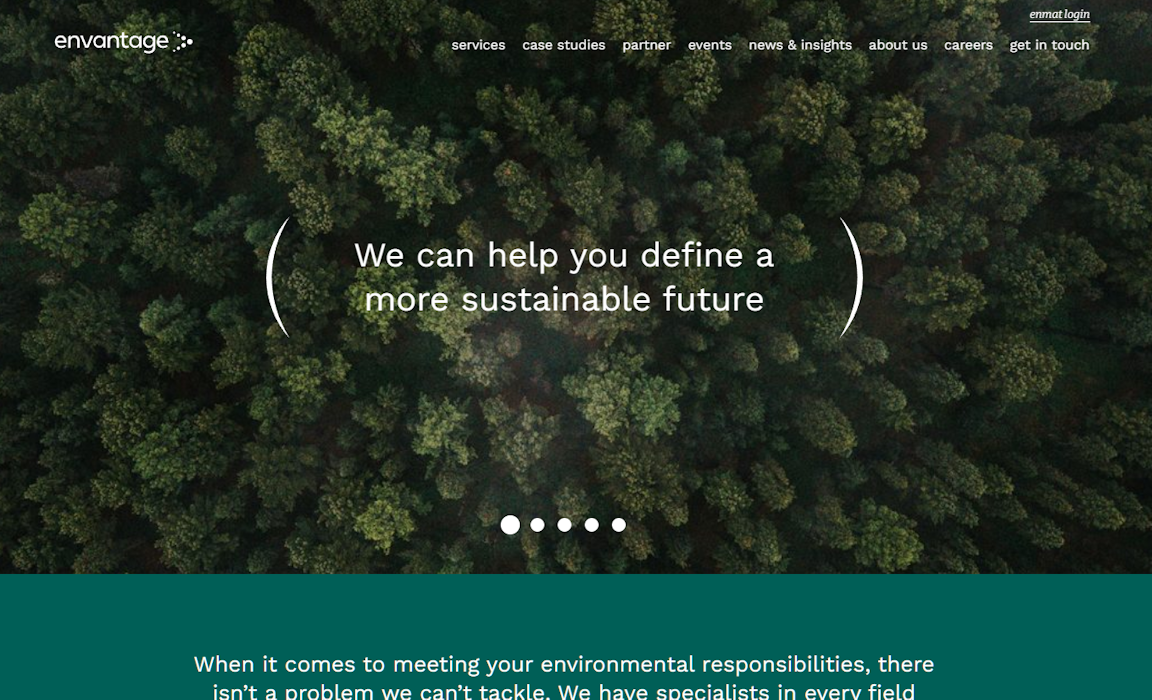The width and height of the screenshot is (1152, 700).
Task: Click the environmental responsibilities intro paragraph
Action: pos(564,676)
